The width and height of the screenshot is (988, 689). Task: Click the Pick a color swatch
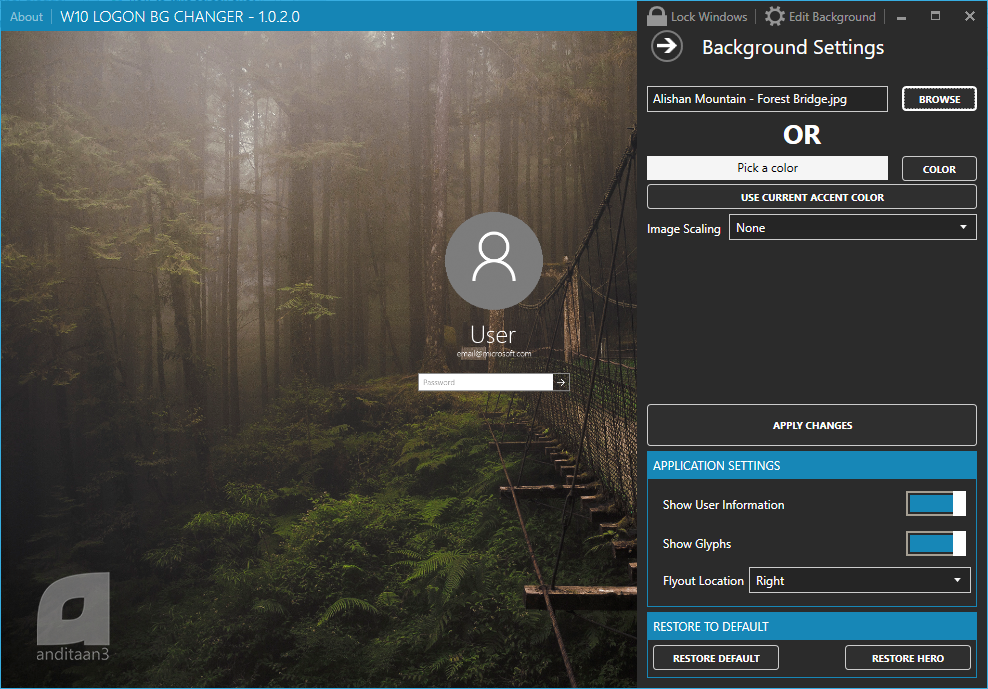pos(767,168)
